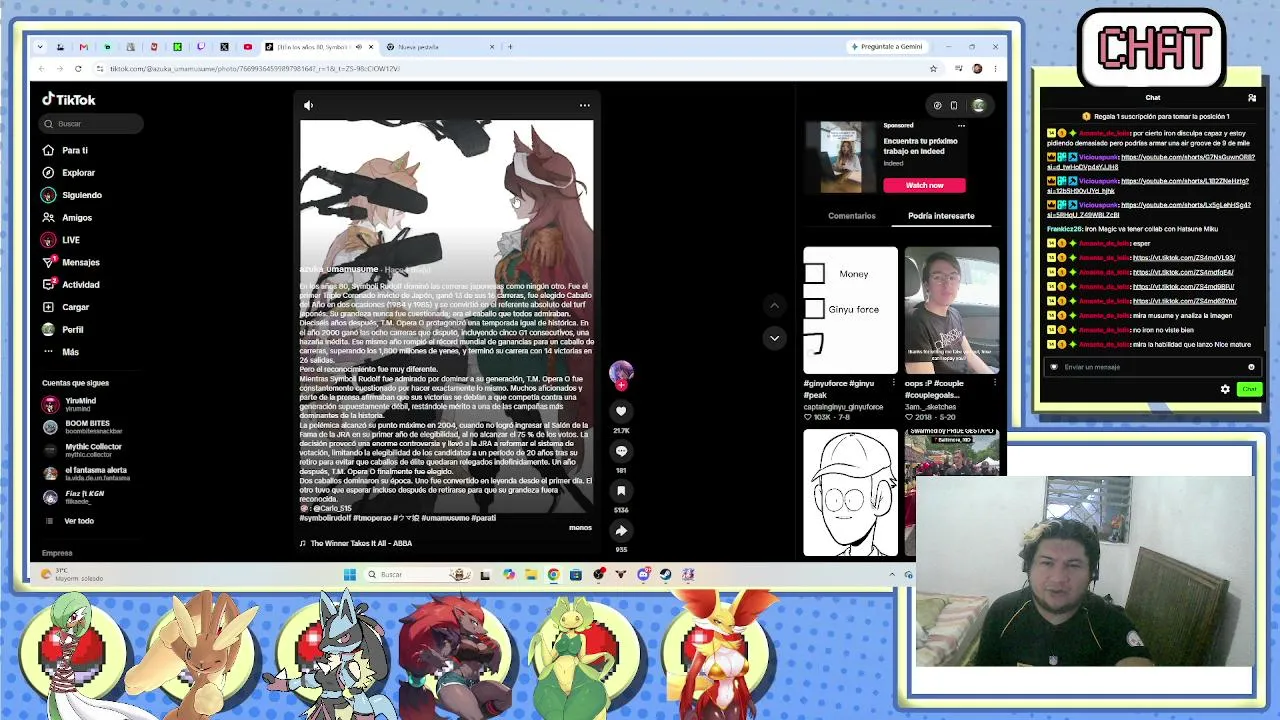
Task: Open the Para ti feed
Action: pos(65,150)
